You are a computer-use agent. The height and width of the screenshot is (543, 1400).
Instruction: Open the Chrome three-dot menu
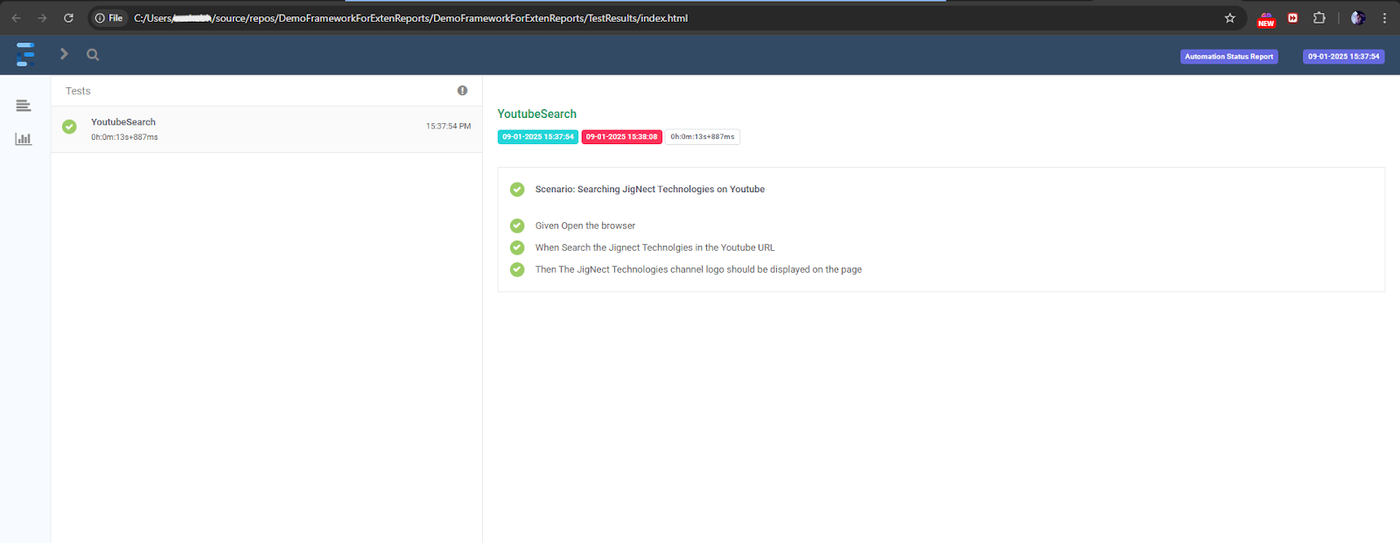point(1383,18)
